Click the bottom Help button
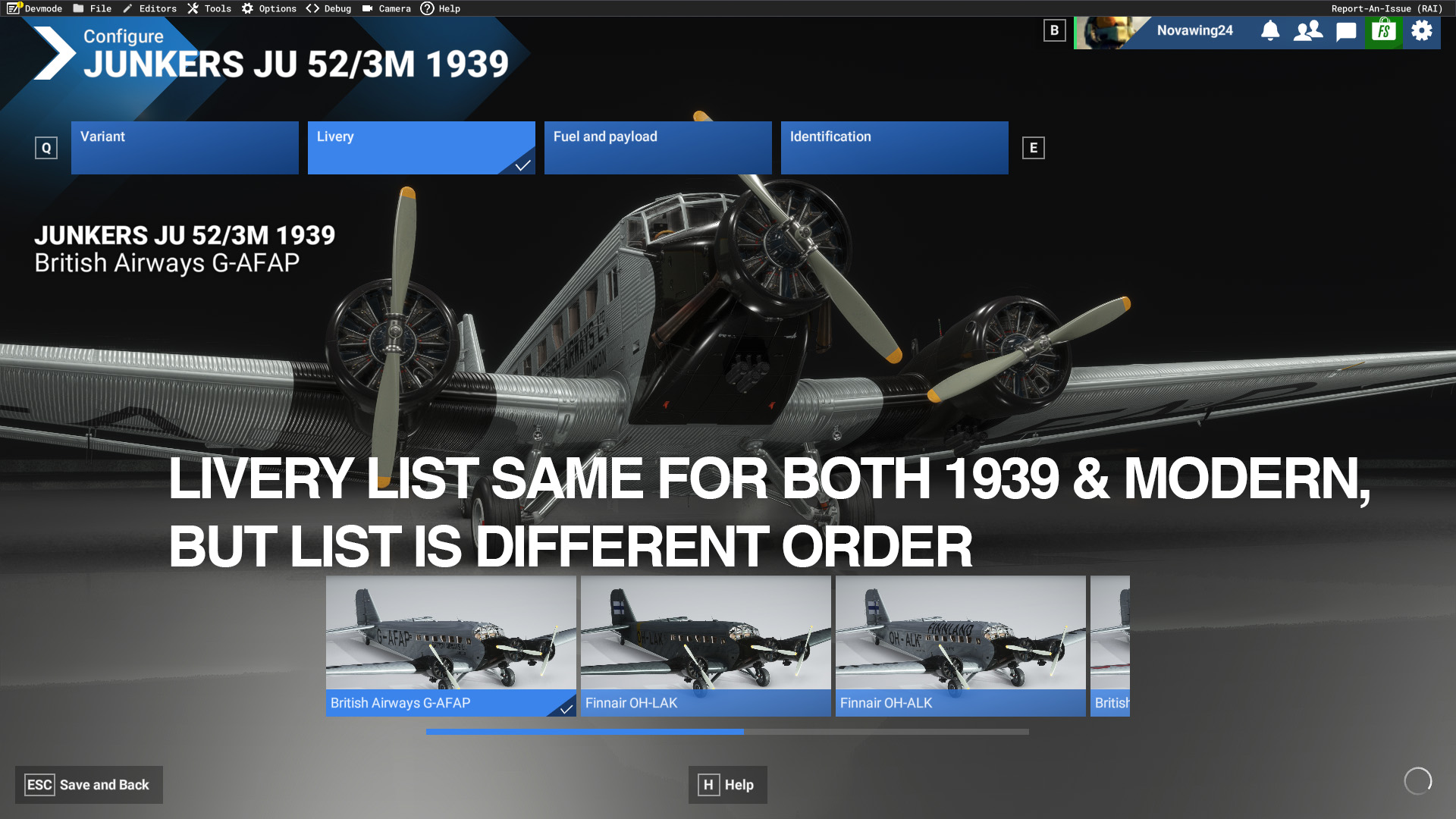 pos(728,785)
